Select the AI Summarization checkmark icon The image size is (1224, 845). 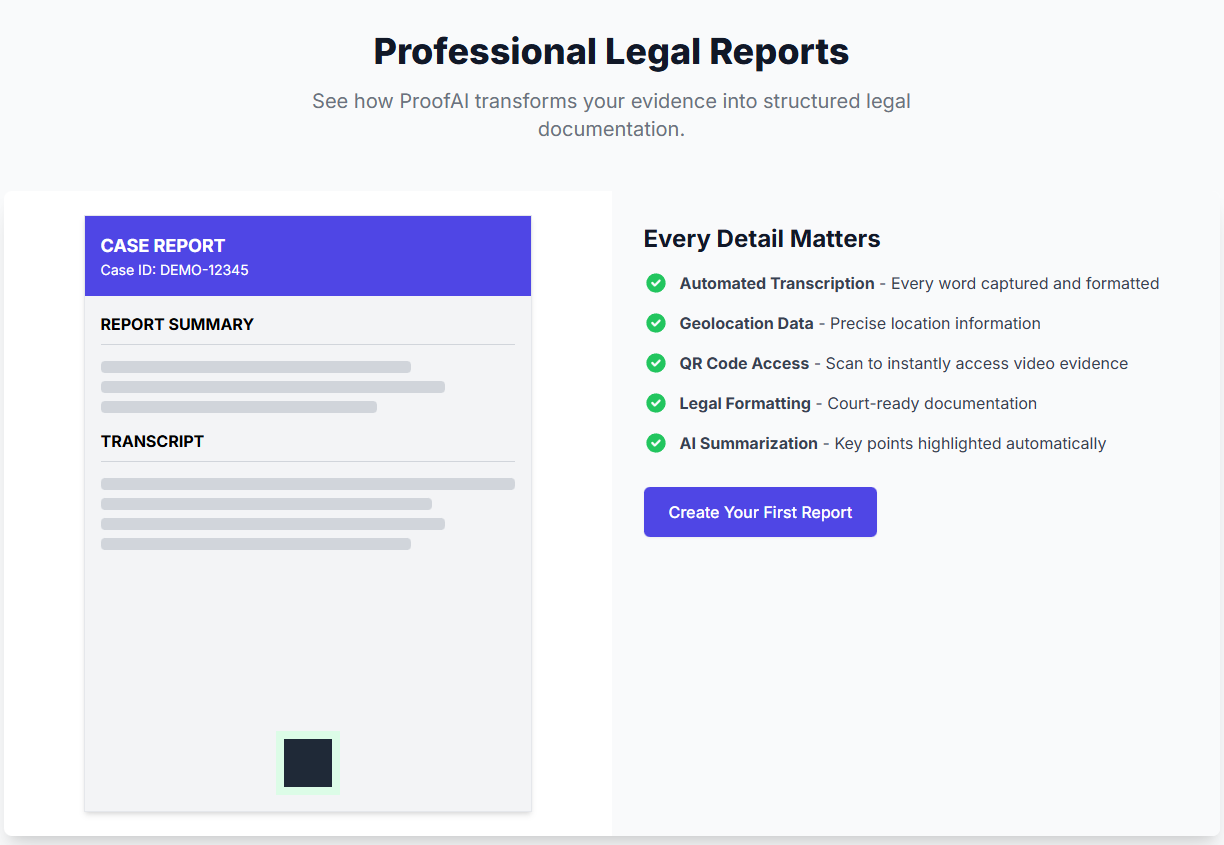click(x=656, y=443)
